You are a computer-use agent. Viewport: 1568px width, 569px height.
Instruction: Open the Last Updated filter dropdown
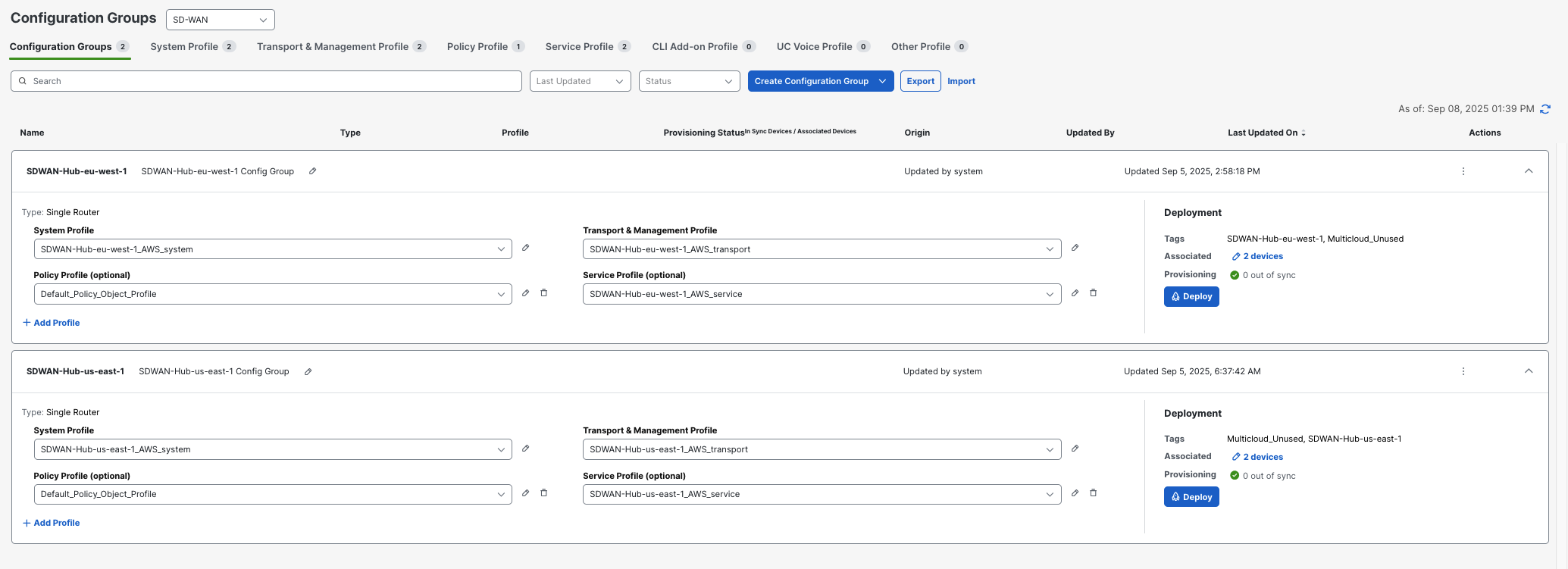pyautogui.click(x=580, y=81)
